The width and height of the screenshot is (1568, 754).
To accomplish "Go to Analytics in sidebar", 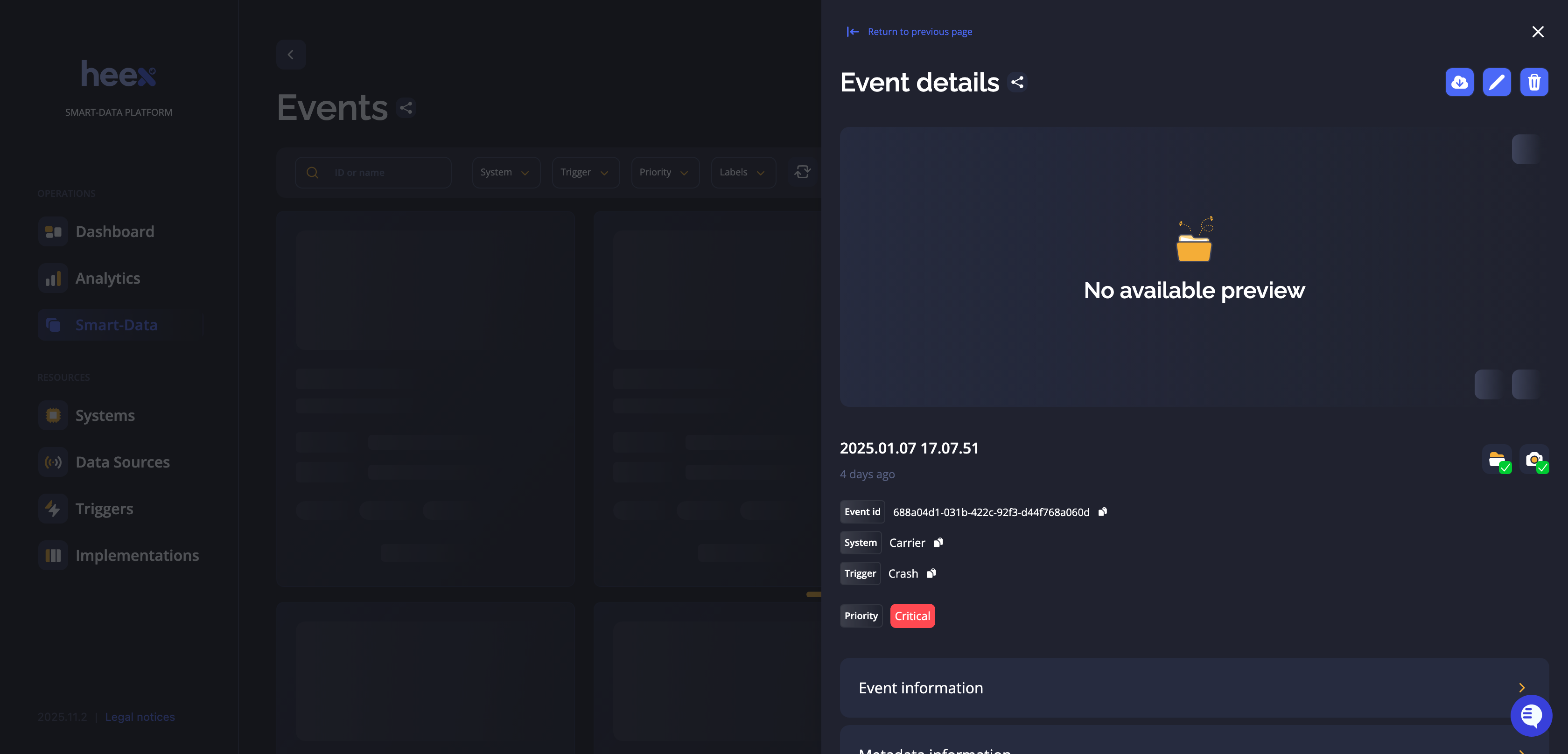I will (x=108, y=278).
